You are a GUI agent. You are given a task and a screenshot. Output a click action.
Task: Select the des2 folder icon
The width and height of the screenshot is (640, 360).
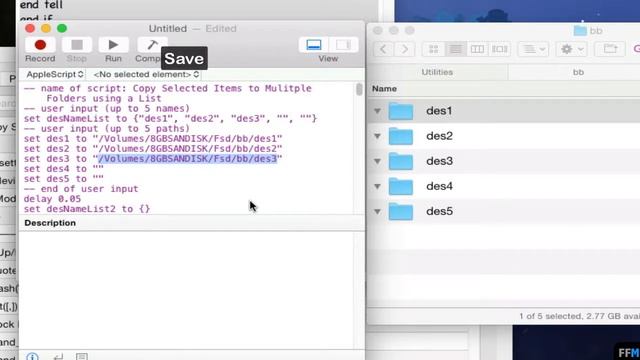(x=400, y=136)
